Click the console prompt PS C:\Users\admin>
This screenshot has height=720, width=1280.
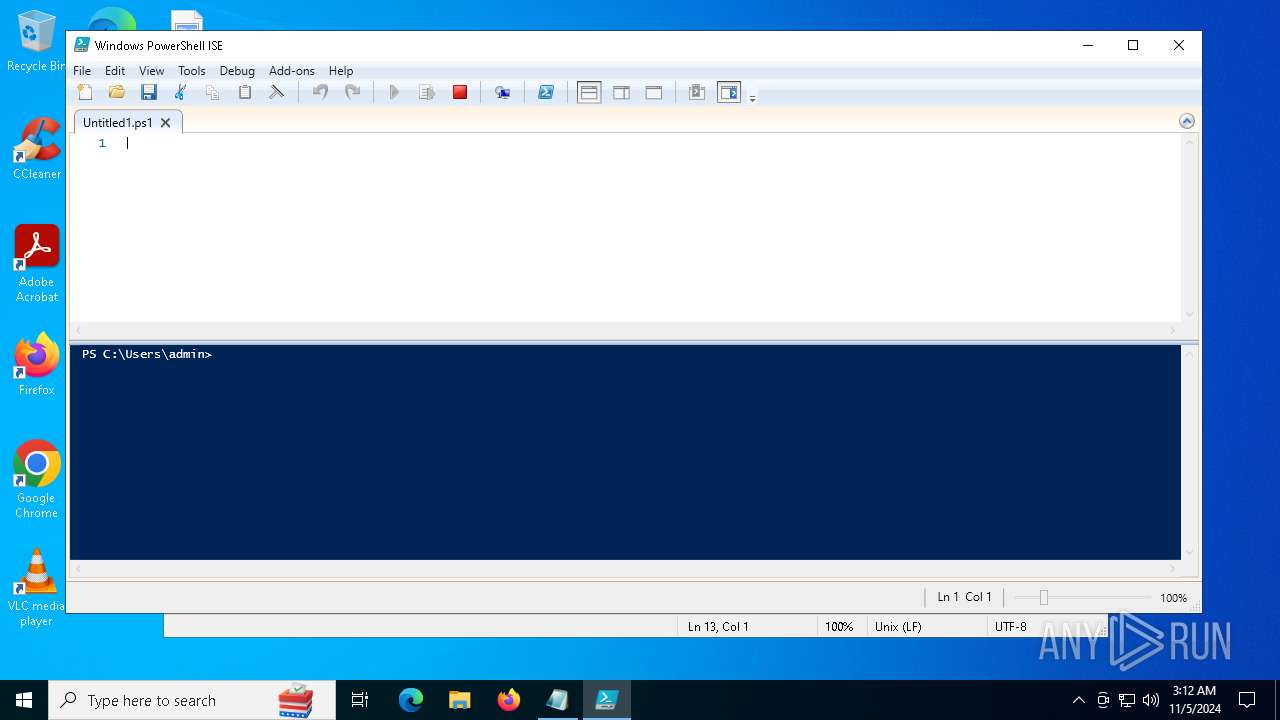tap(147, 354)
